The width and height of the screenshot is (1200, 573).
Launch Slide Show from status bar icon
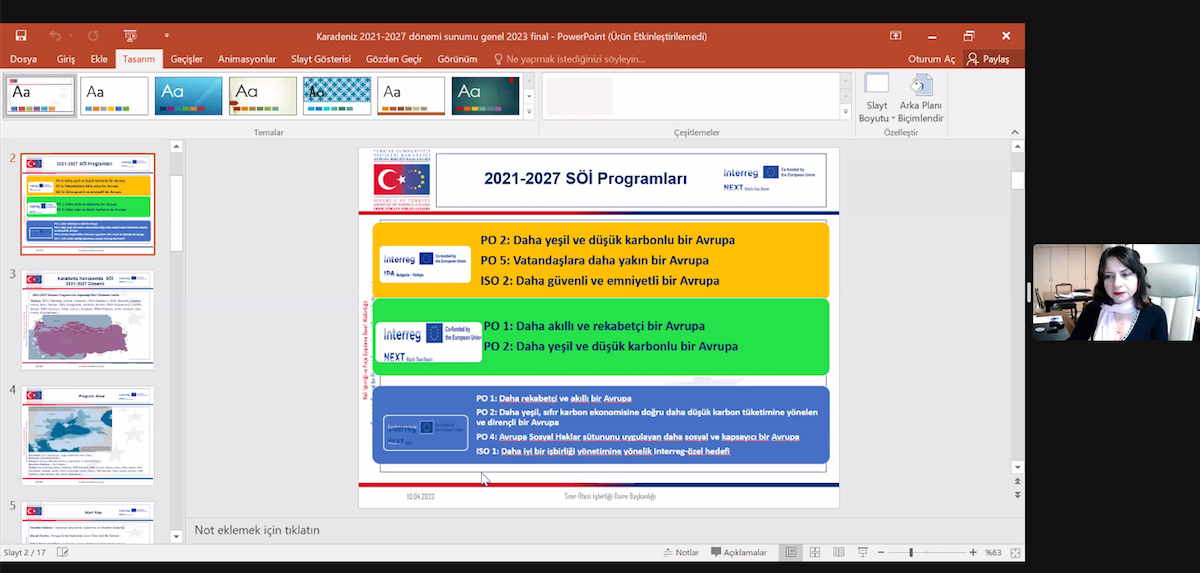pos(863,552)
